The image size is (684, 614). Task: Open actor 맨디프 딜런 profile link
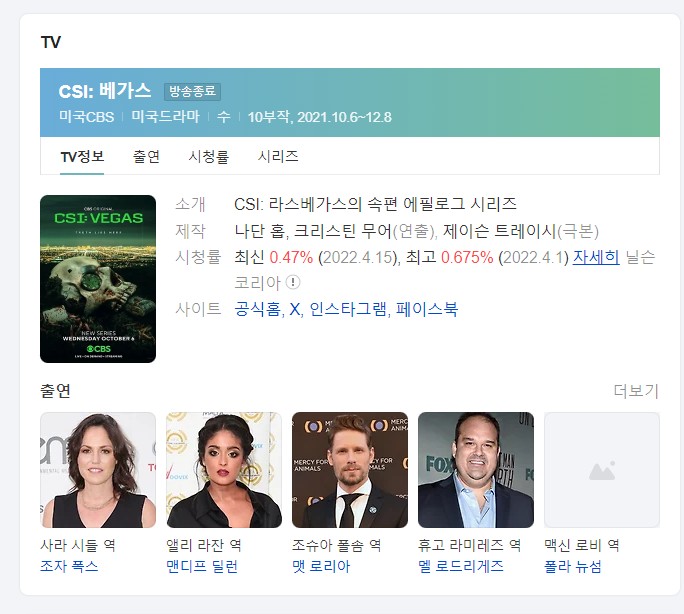(x=202, y=566)
